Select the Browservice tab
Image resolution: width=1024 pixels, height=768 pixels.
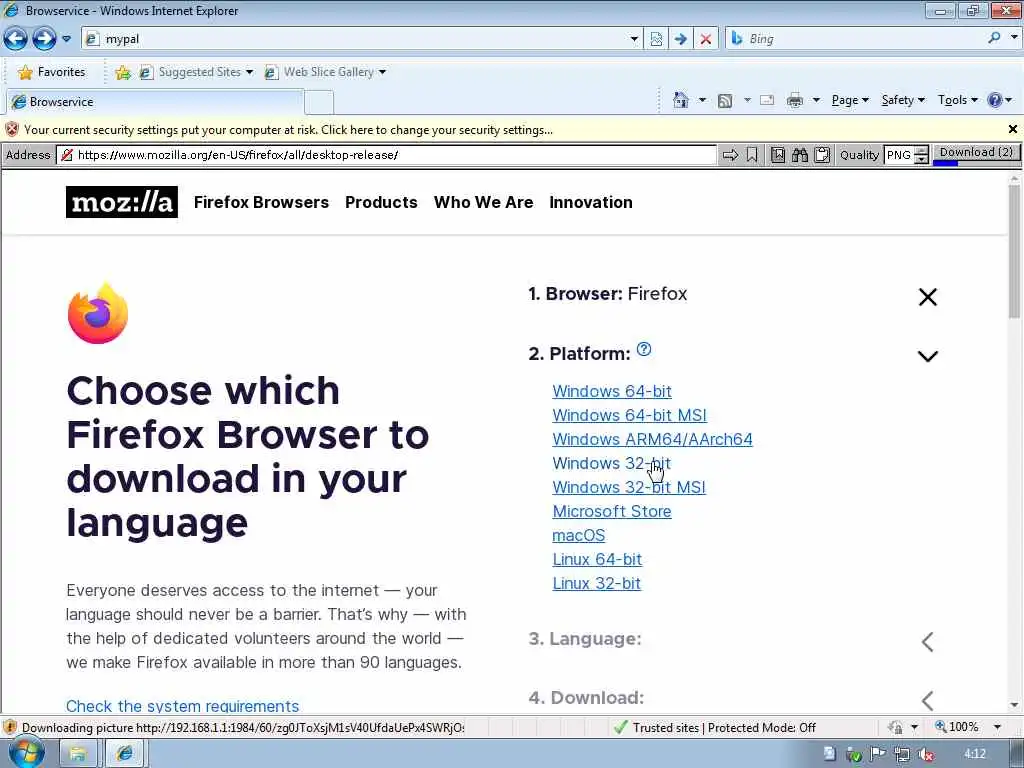coord(154,102)
